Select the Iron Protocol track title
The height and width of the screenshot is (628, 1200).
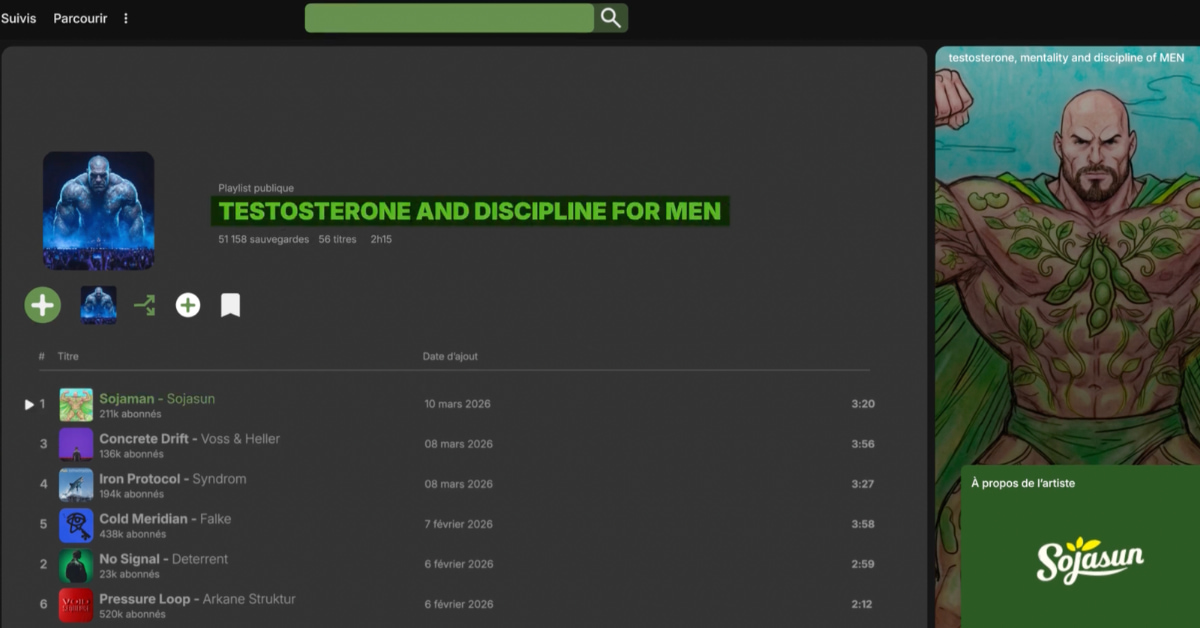[140, 479]
